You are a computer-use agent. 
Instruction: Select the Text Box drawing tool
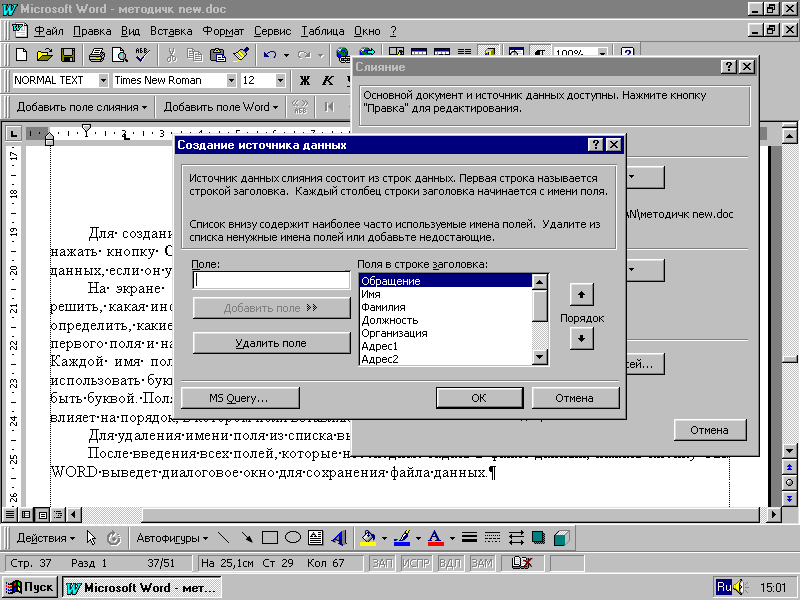316,538
